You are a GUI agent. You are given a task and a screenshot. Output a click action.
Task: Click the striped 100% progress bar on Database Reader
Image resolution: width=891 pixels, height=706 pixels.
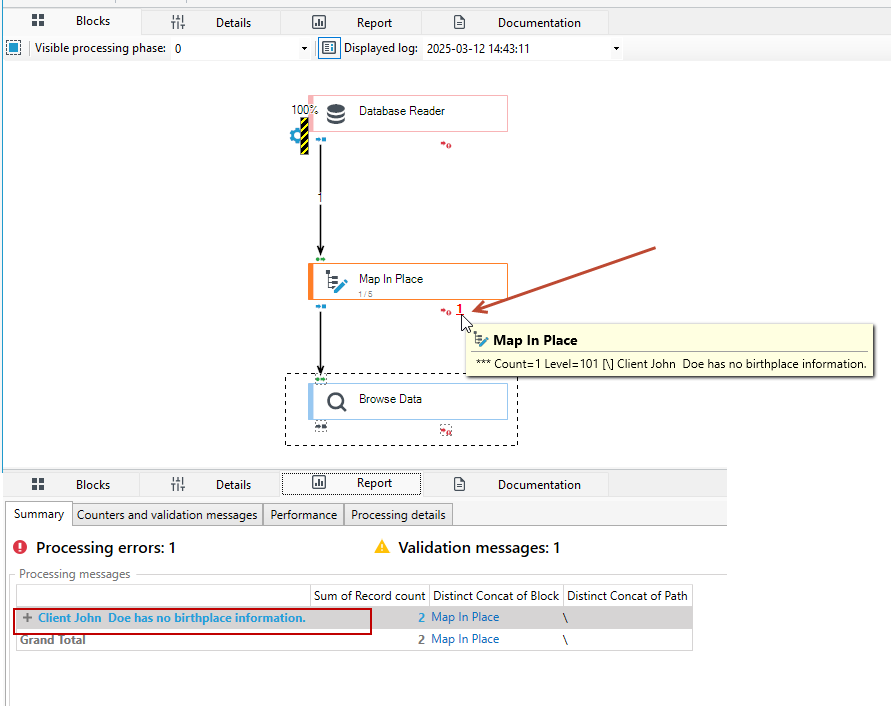click(x=305, y=136)
